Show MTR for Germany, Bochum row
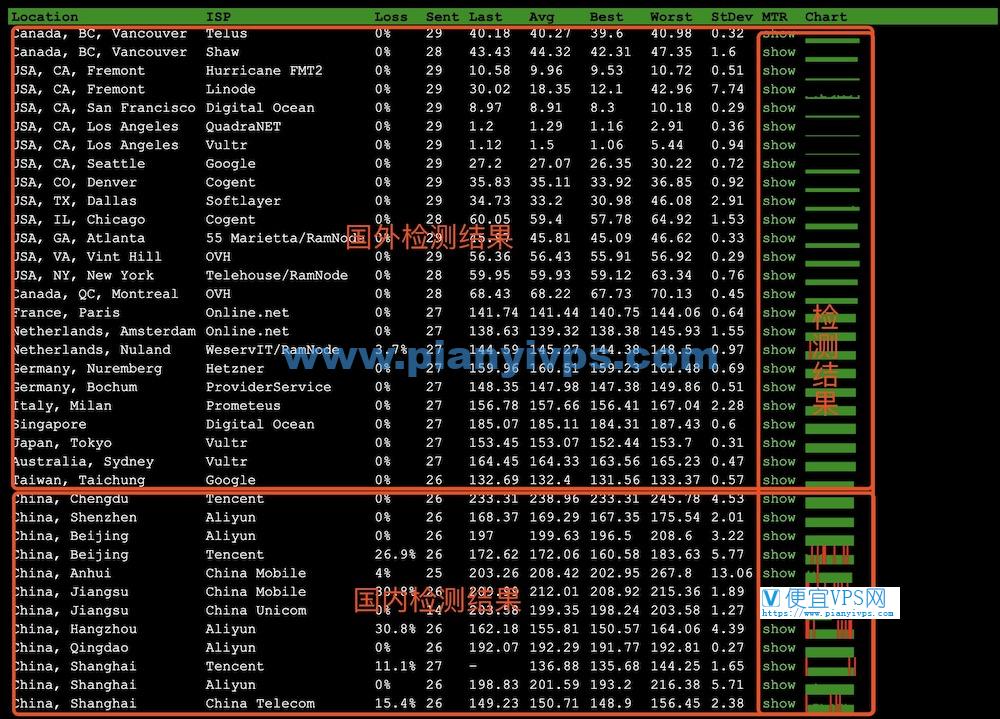Viewport: 1000px width, 719px height. 779,387
